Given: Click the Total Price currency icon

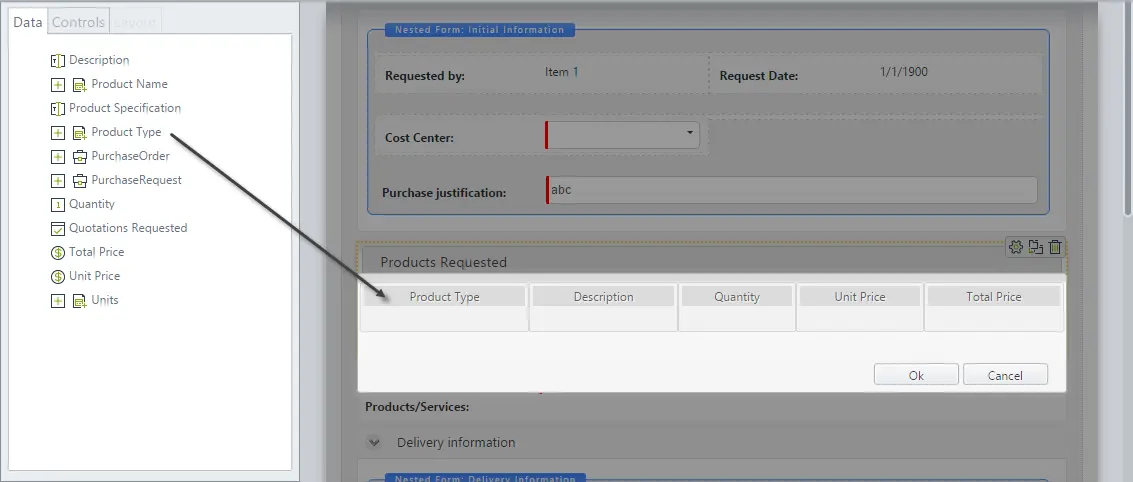Looking at the screenshot, I should [x=58, y=253].
